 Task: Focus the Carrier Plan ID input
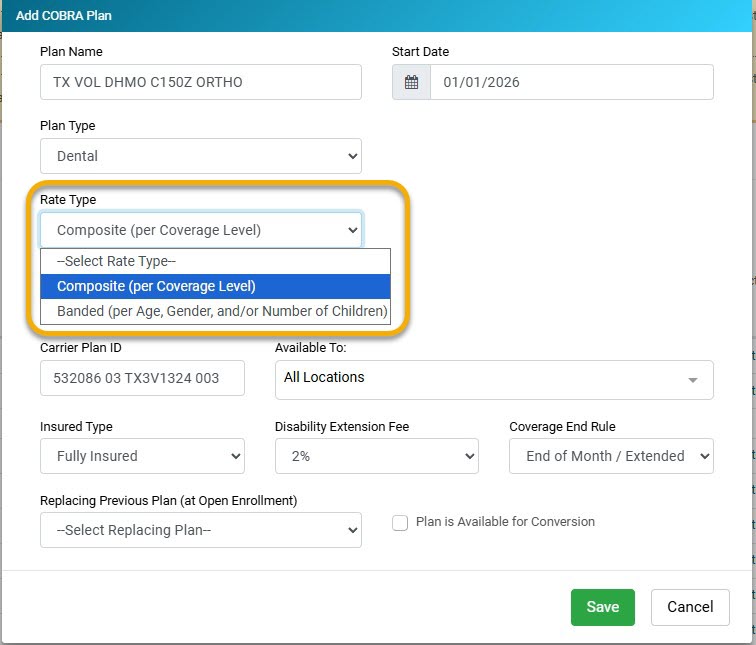pyautogui.click(x=142, y=378)
